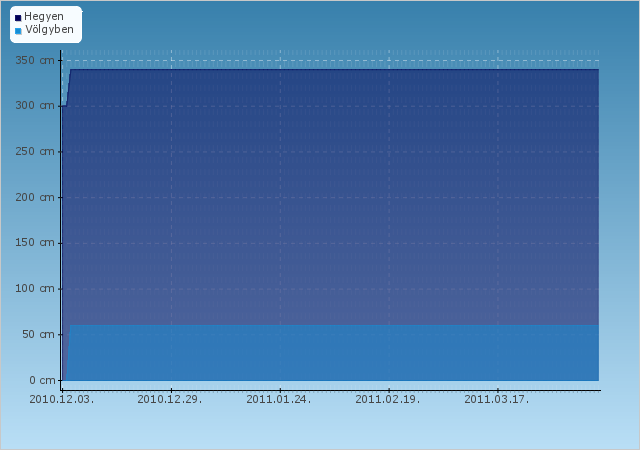
Task: Click the 2011.03.17. date label
Action: pos(497,399)
